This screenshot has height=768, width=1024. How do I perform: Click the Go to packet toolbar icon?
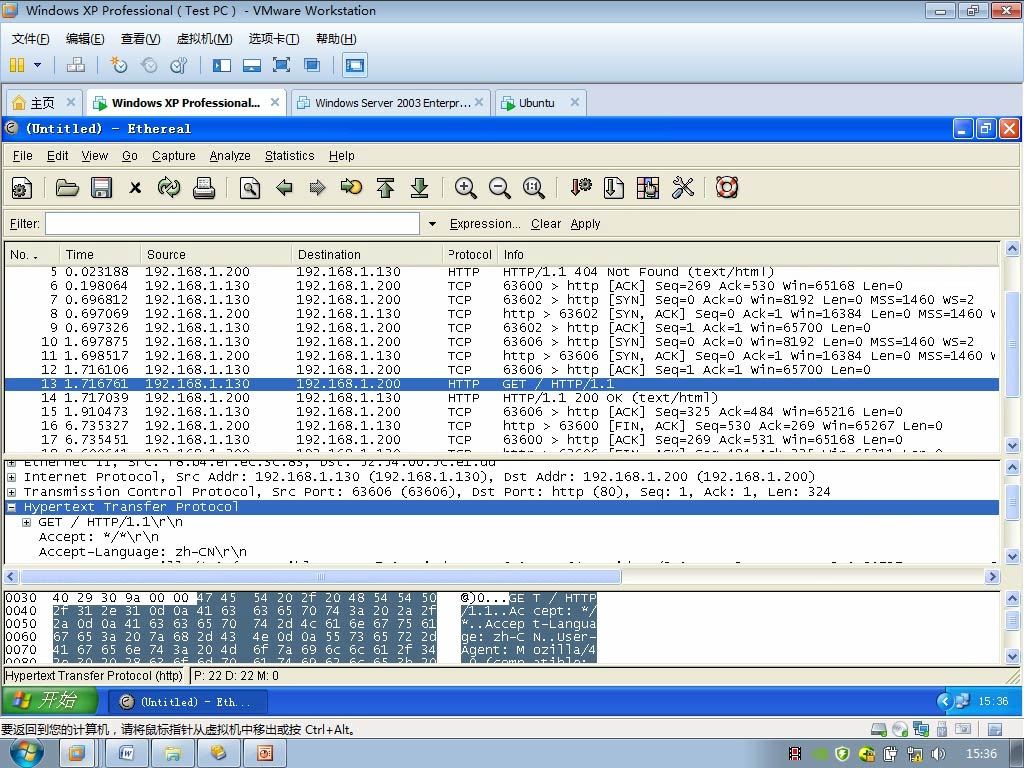[351, 188]
